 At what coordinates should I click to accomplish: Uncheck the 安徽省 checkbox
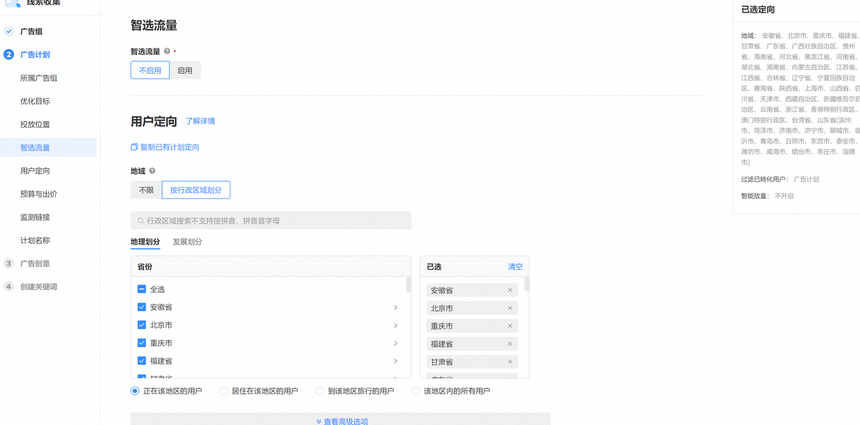click(142, 307)
